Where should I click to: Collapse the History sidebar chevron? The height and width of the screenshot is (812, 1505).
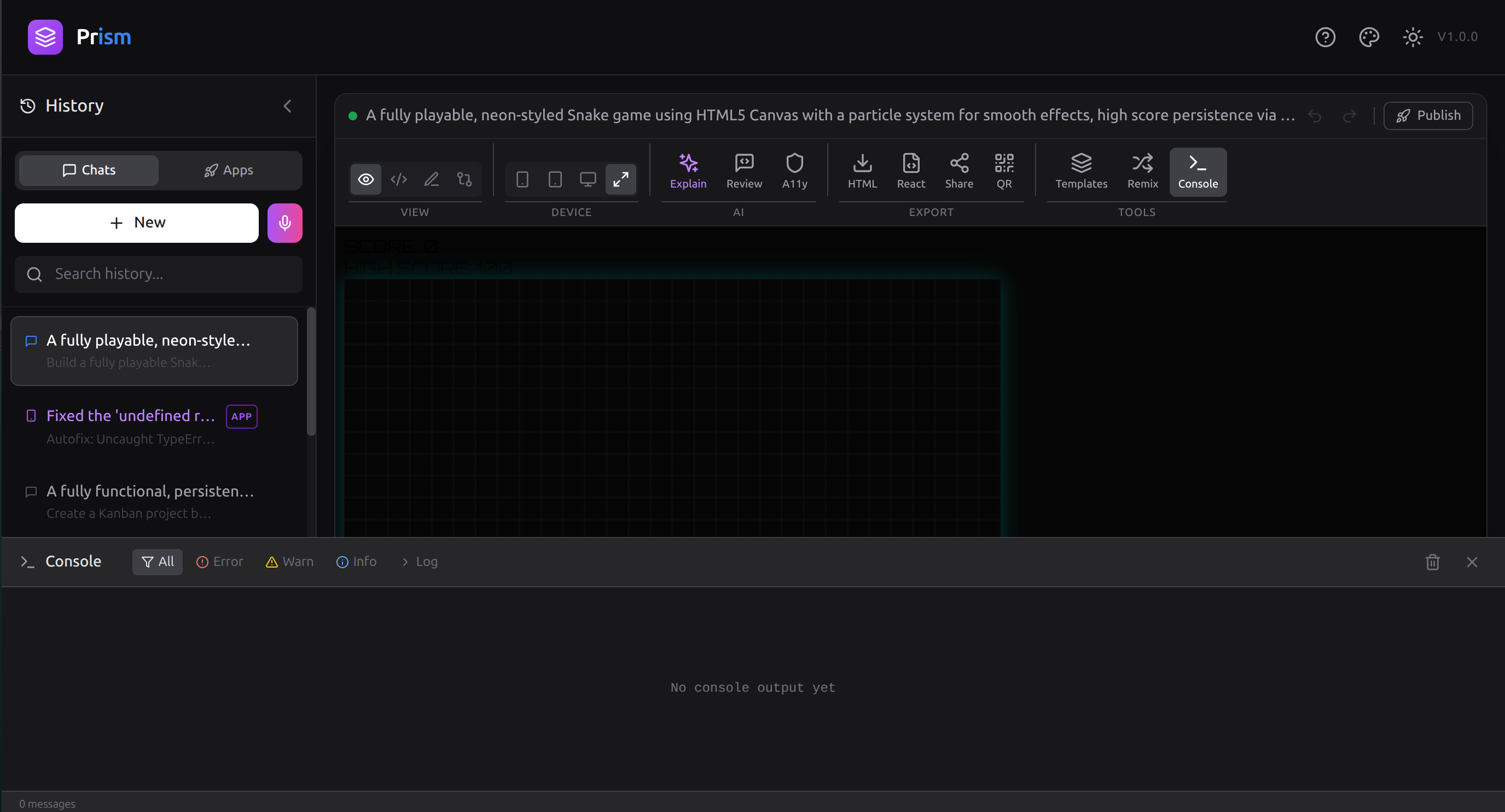287,106
